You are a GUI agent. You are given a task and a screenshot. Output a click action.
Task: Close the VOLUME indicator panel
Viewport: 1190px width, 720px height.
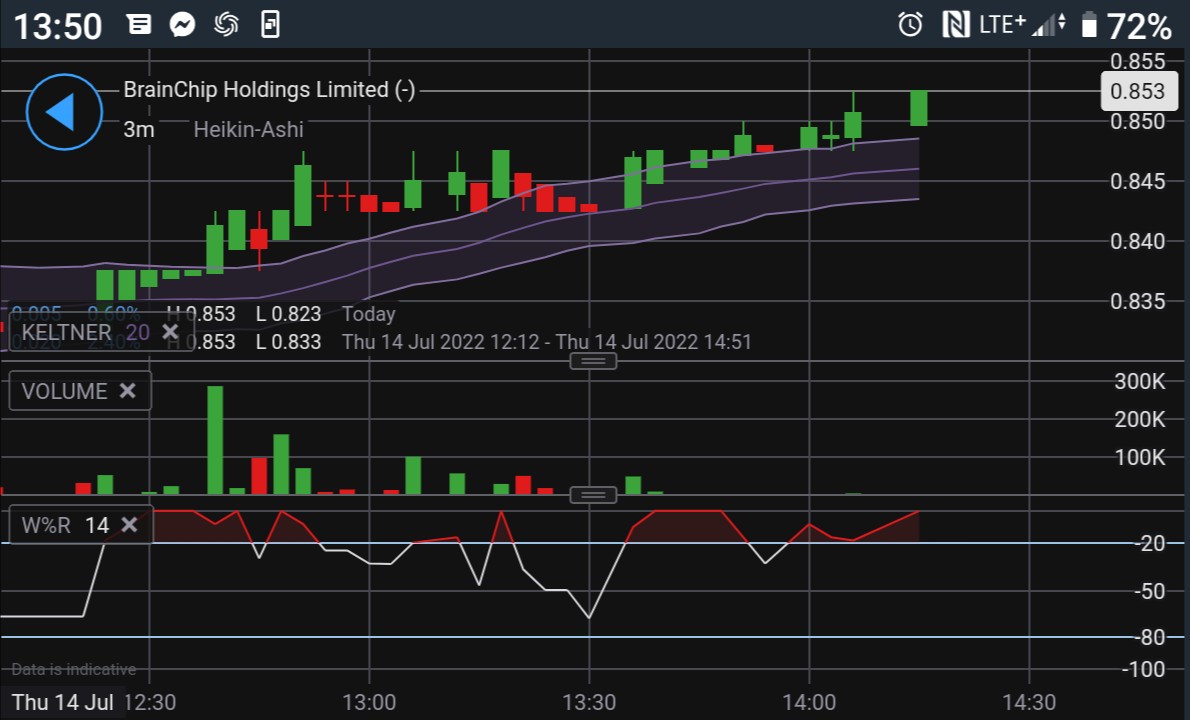point(127,391)
